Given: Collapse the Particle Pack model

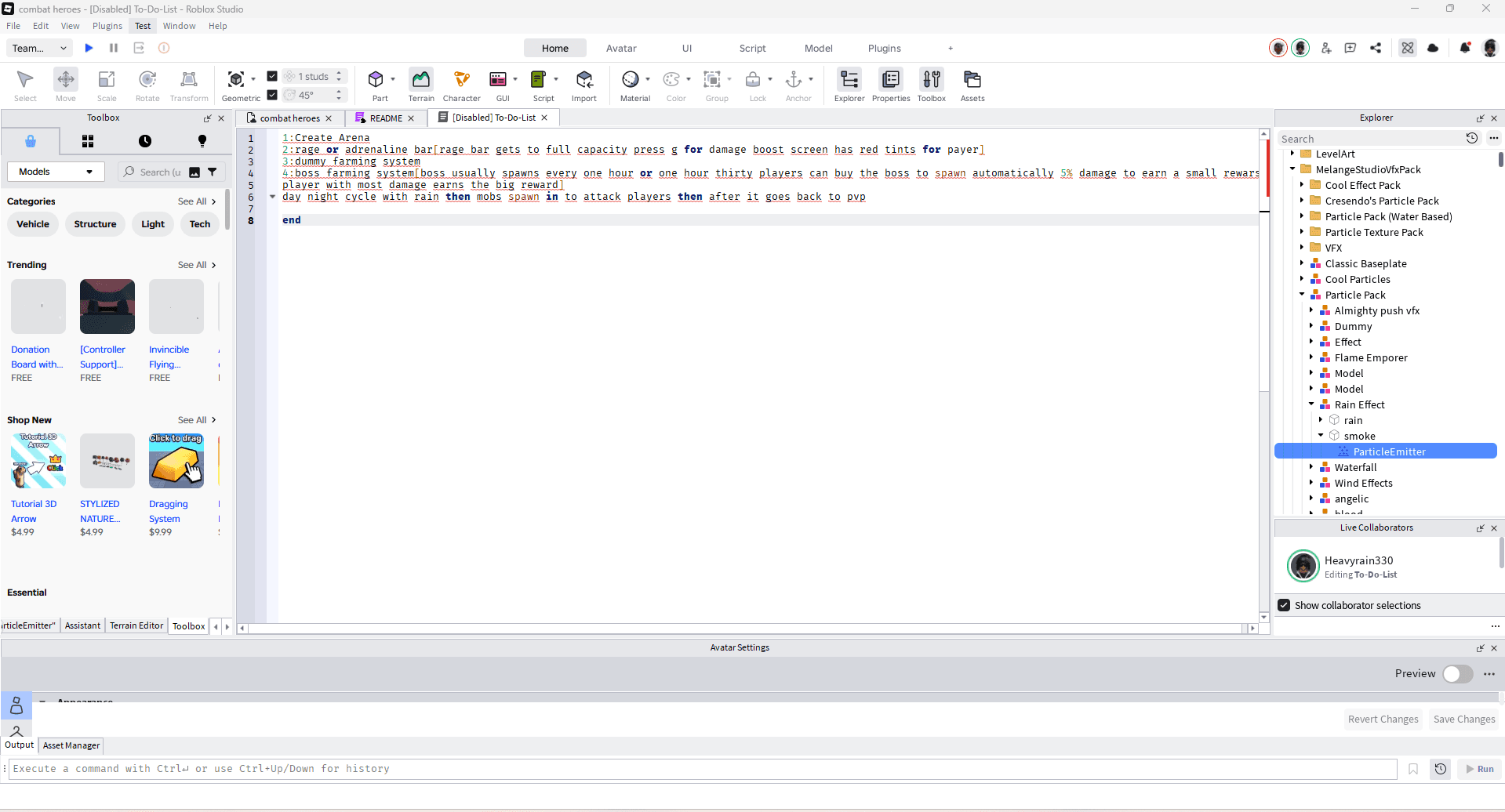Looking at the screenshot, I should click(1302, 295).
